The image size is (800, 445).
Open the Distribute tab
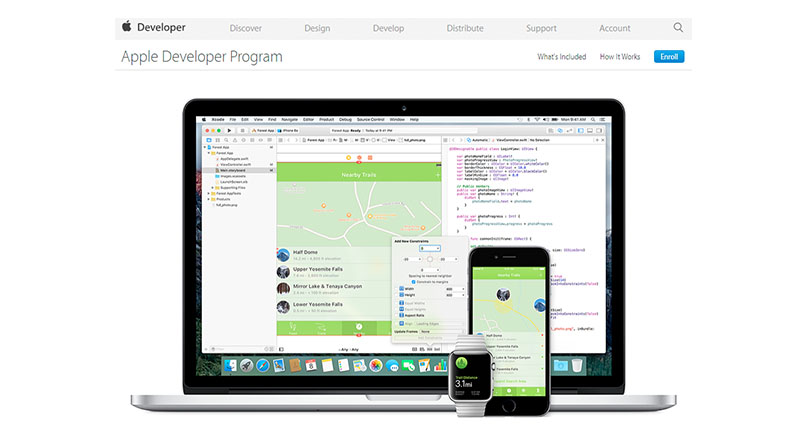coord(465,28)
